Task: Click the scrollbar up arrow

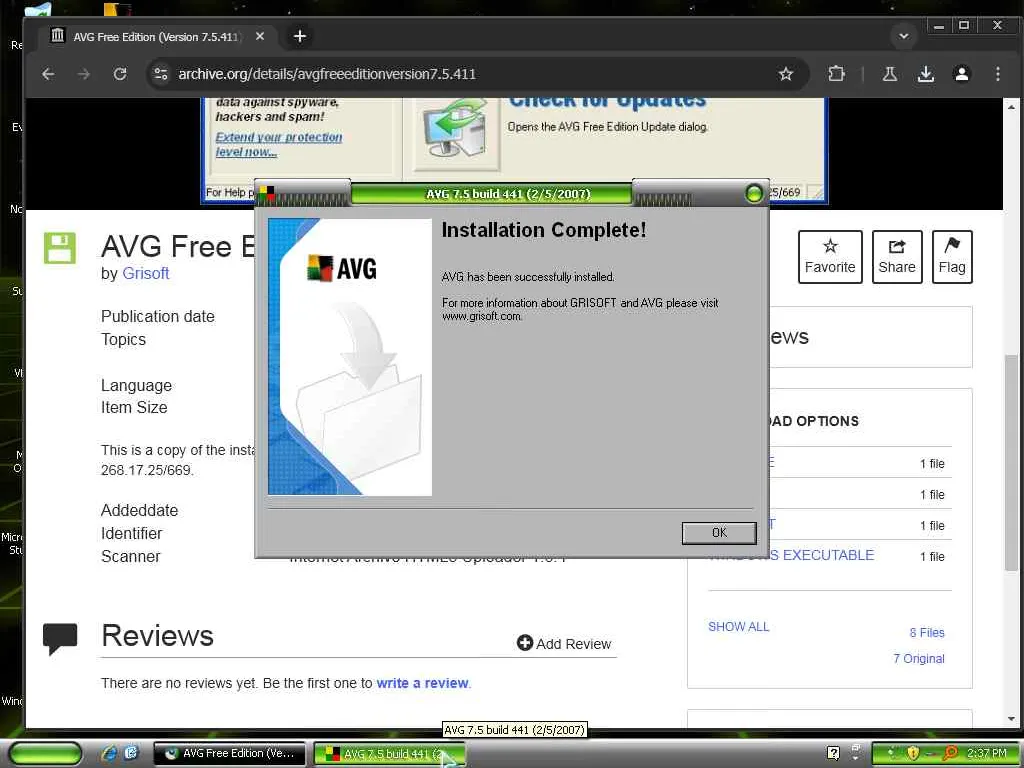Action: click(1011, 106)
